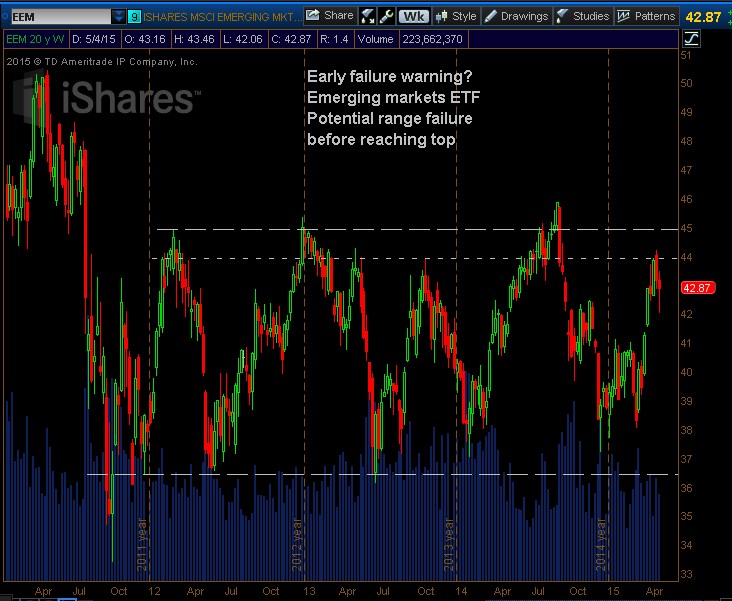This screenshot has width=732, height=601.
Task: Click the curve icon above the price axis
Action: pyautogui.click(x=691, y=39)
